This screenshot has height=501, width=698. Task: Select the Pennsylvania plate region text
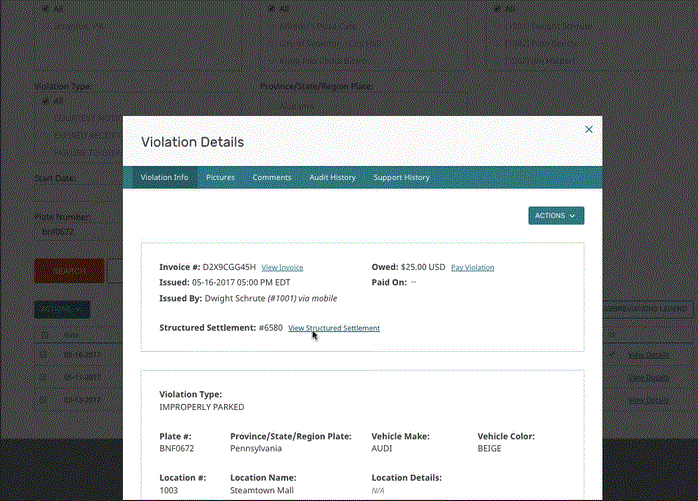pos(256,448)
